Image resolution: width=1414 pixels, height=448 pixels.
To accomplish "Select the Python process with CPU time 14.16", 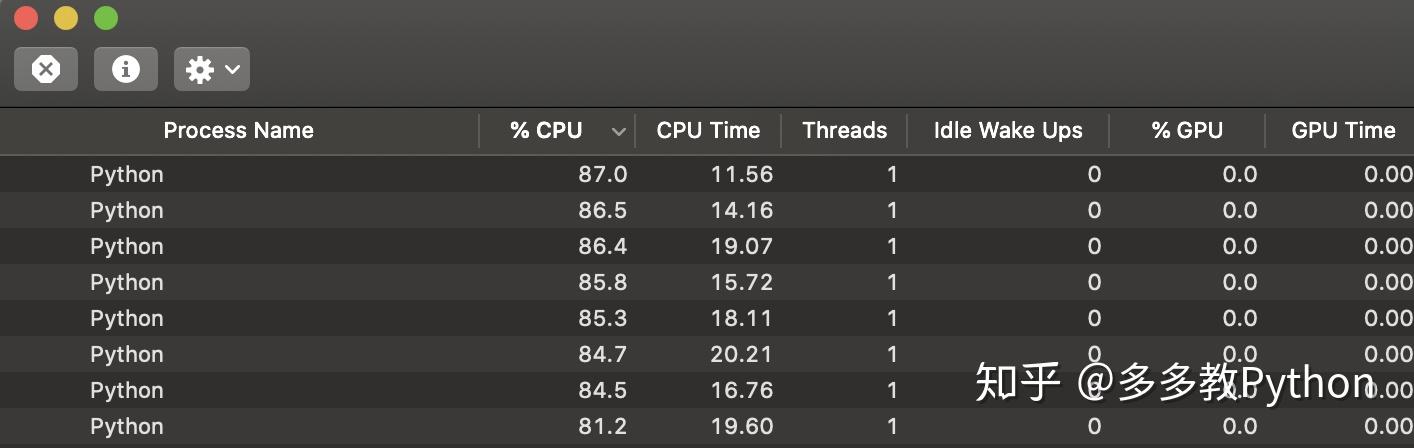I will coord(127,210).
